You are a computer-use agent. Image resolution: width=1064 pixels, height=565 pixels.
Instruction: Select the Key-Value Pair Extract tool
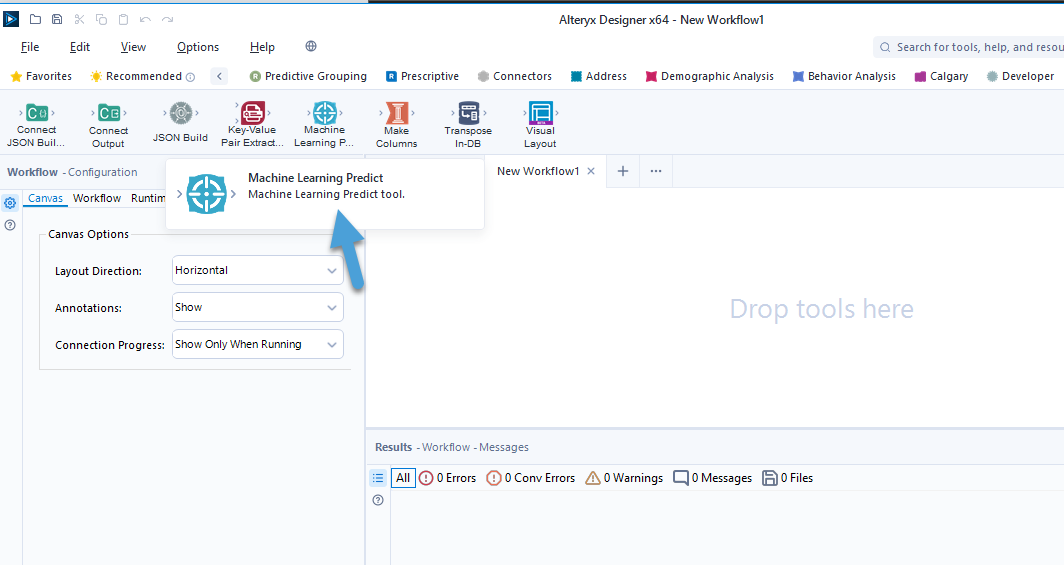pyautogui.click(x=252, y=125)
